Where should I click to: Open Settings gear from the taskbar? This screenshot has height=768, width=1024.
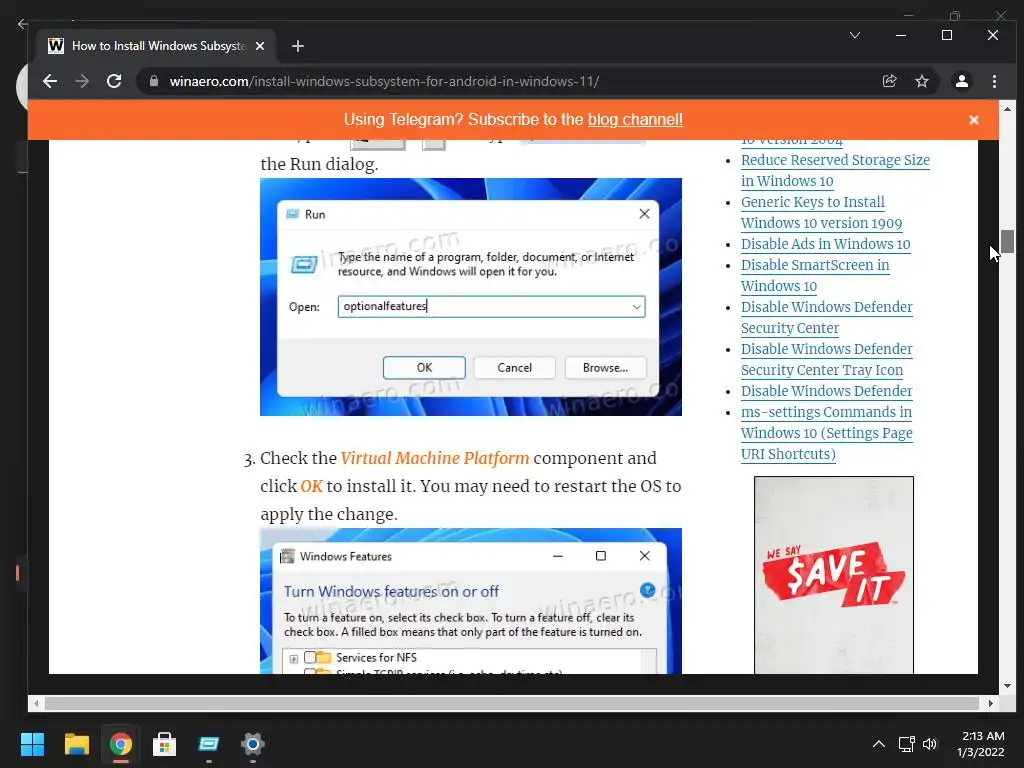(253, 744)
